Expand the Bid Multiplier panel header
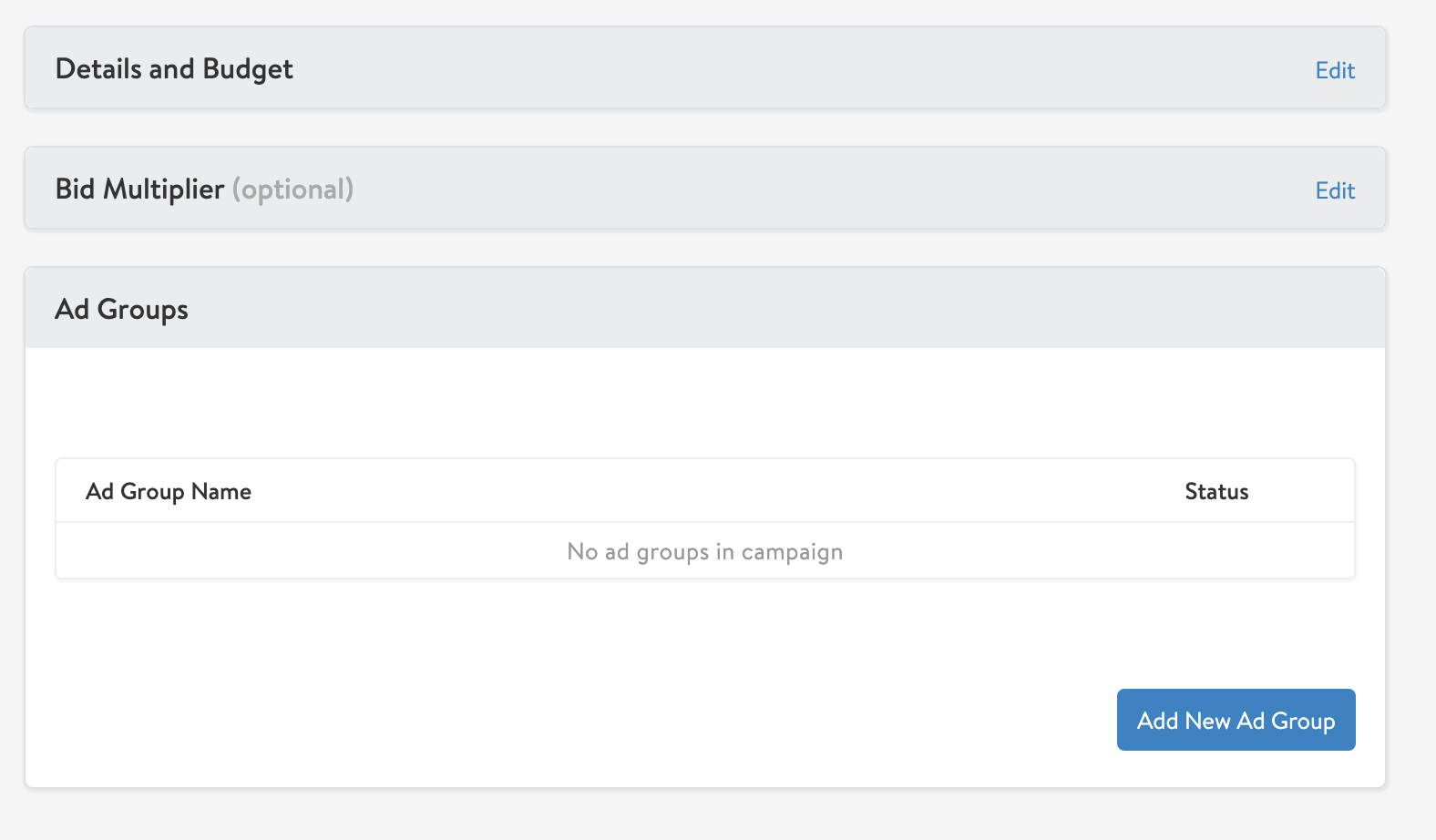Screen dimensions: 1436x840 pyautogui.click(x=705, y=189)
